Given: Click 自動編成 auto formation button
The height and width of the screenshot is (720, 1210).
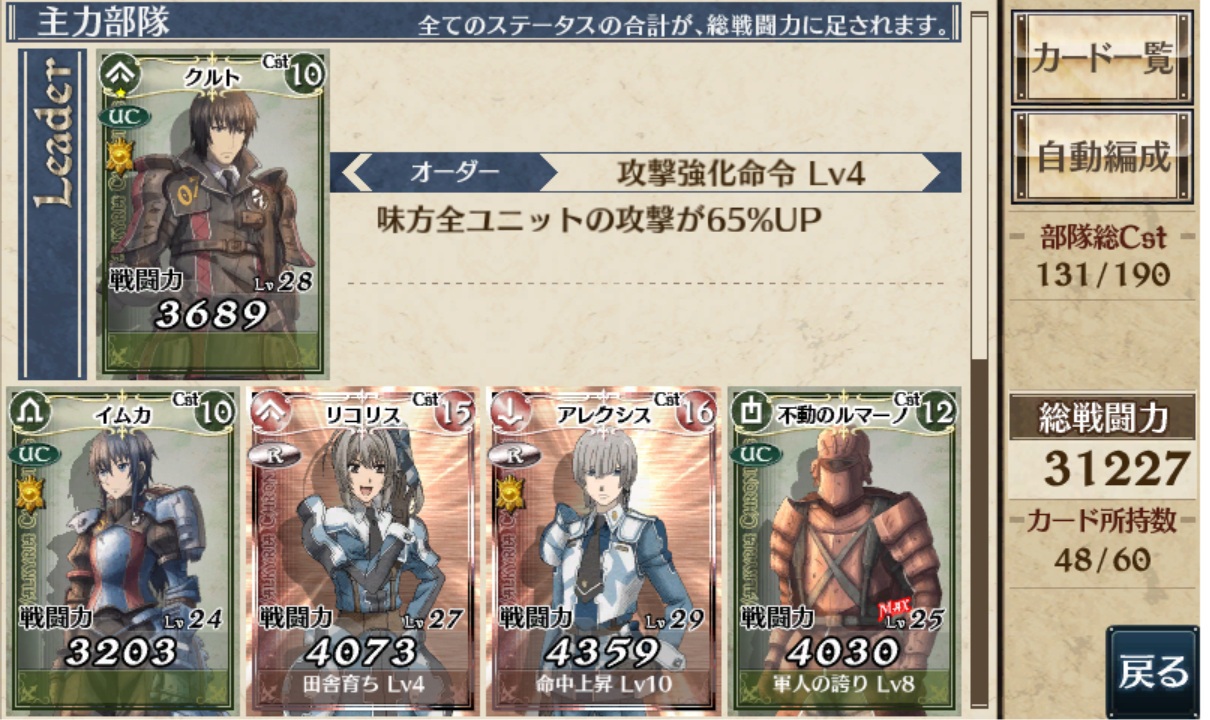Looking at the screenshot, I should tap(1103, 156).
